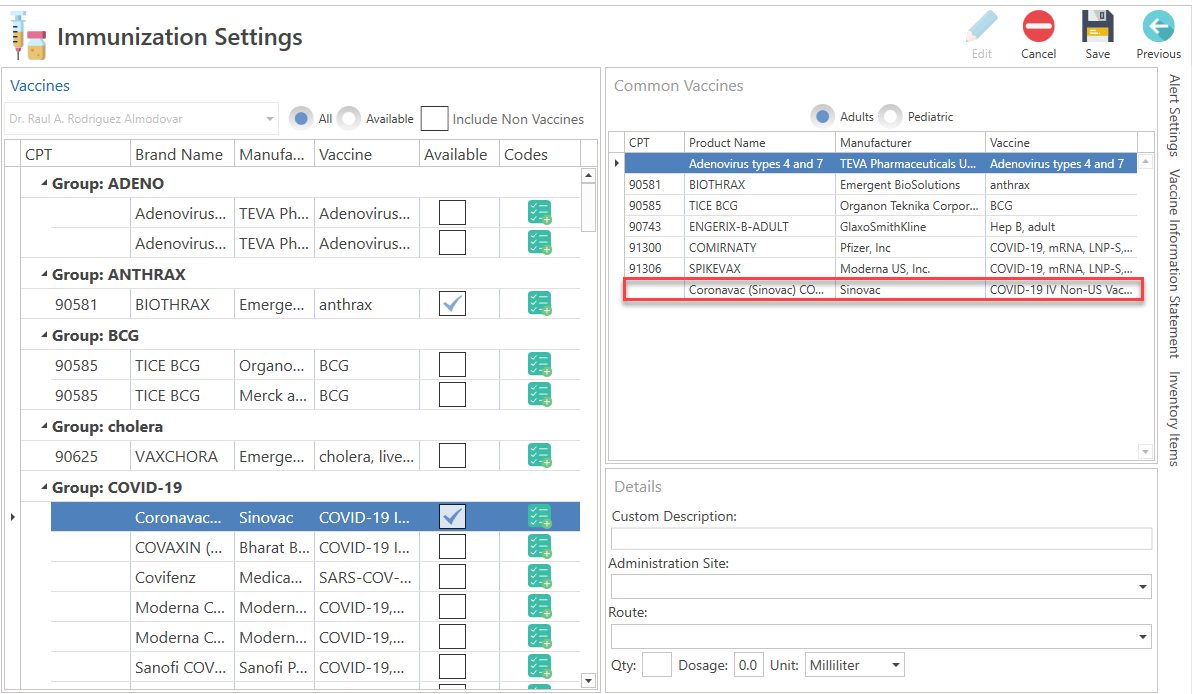Collapse the Group: cholera expander
This screenshot has width=1199, height=694.
coord(44,426)
